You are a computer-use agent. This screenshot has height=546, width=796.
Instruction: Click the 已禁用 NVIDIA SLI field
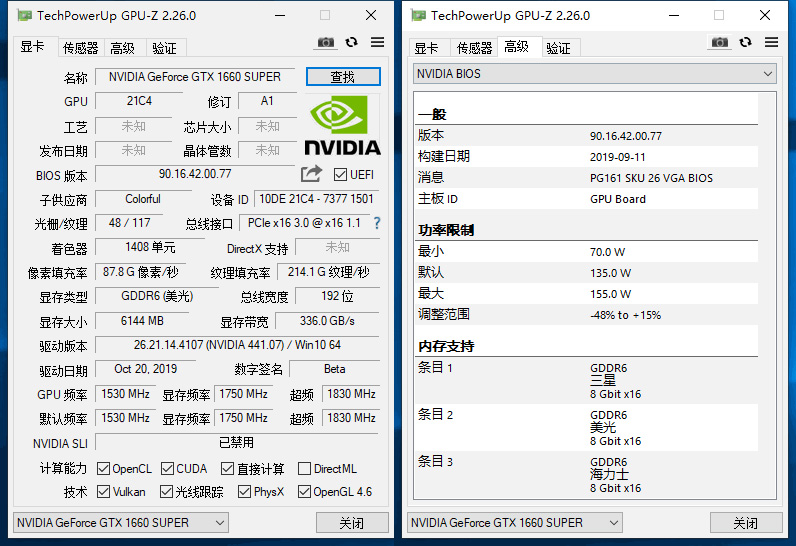237,442
